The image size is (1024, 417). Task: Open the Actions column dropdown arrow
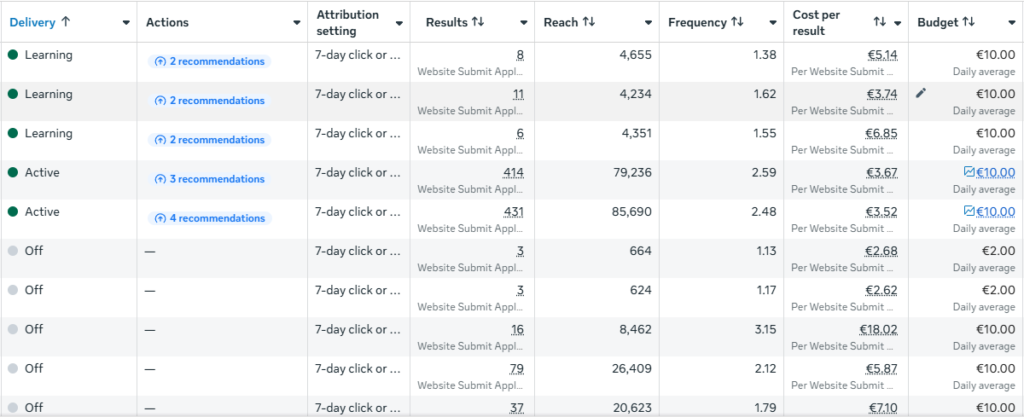296,23
